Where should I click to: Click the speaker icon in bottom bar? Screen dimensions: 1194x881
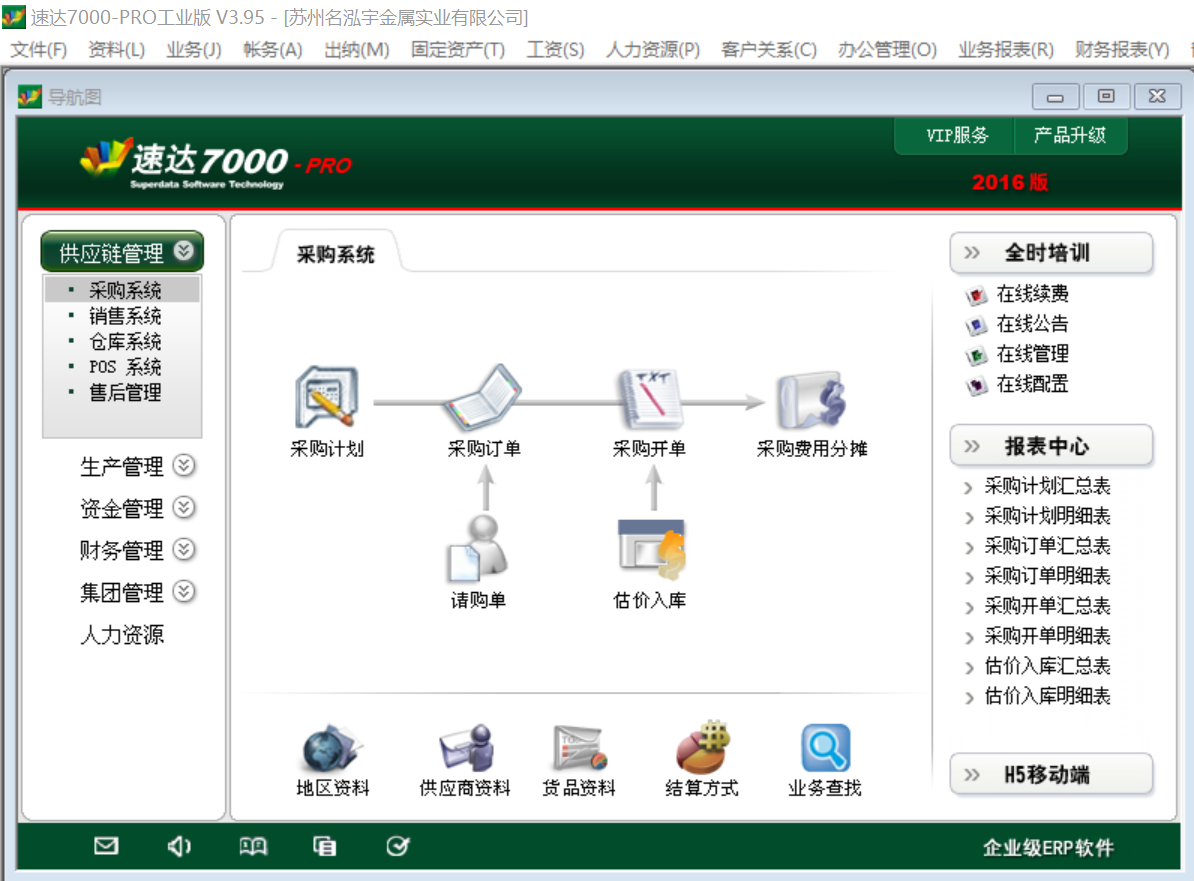(179, 847)
